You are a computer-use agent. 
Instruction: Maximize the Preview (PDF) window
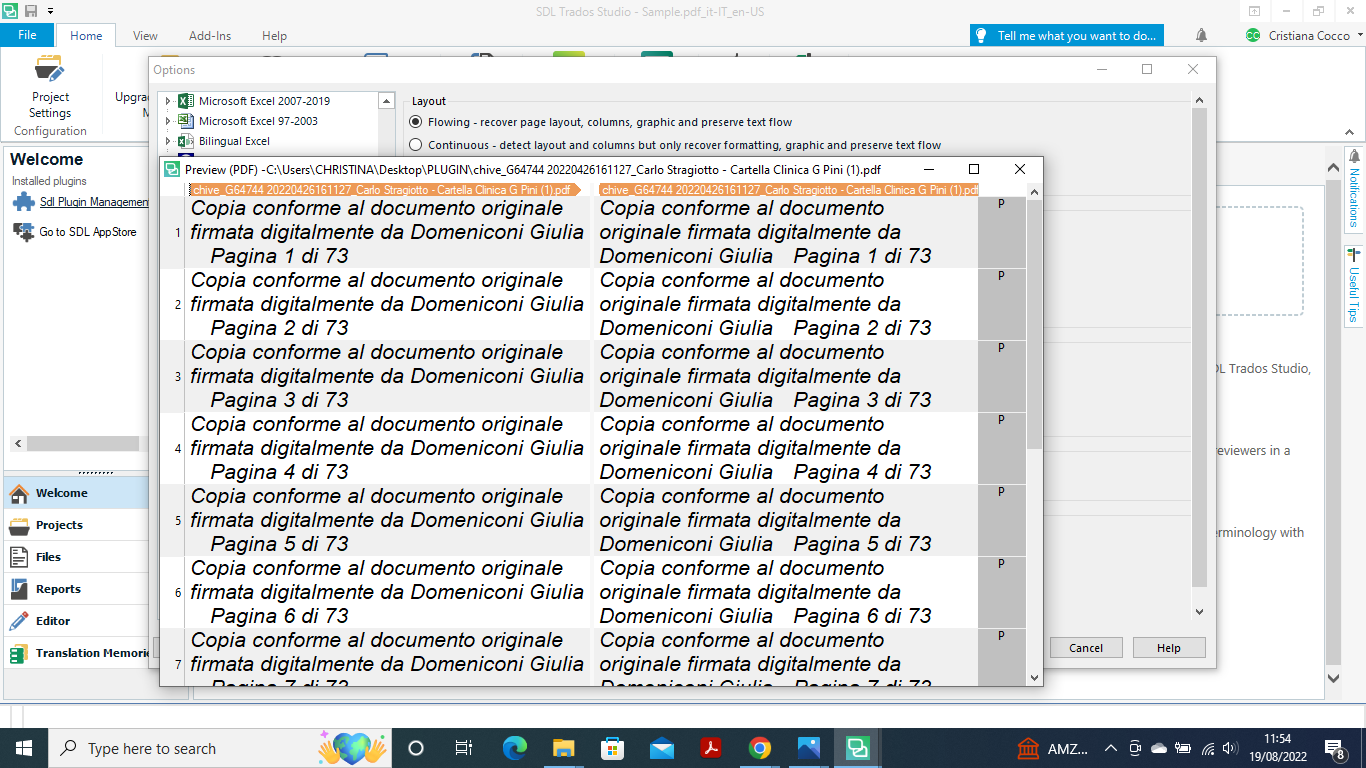coord(974,170)
